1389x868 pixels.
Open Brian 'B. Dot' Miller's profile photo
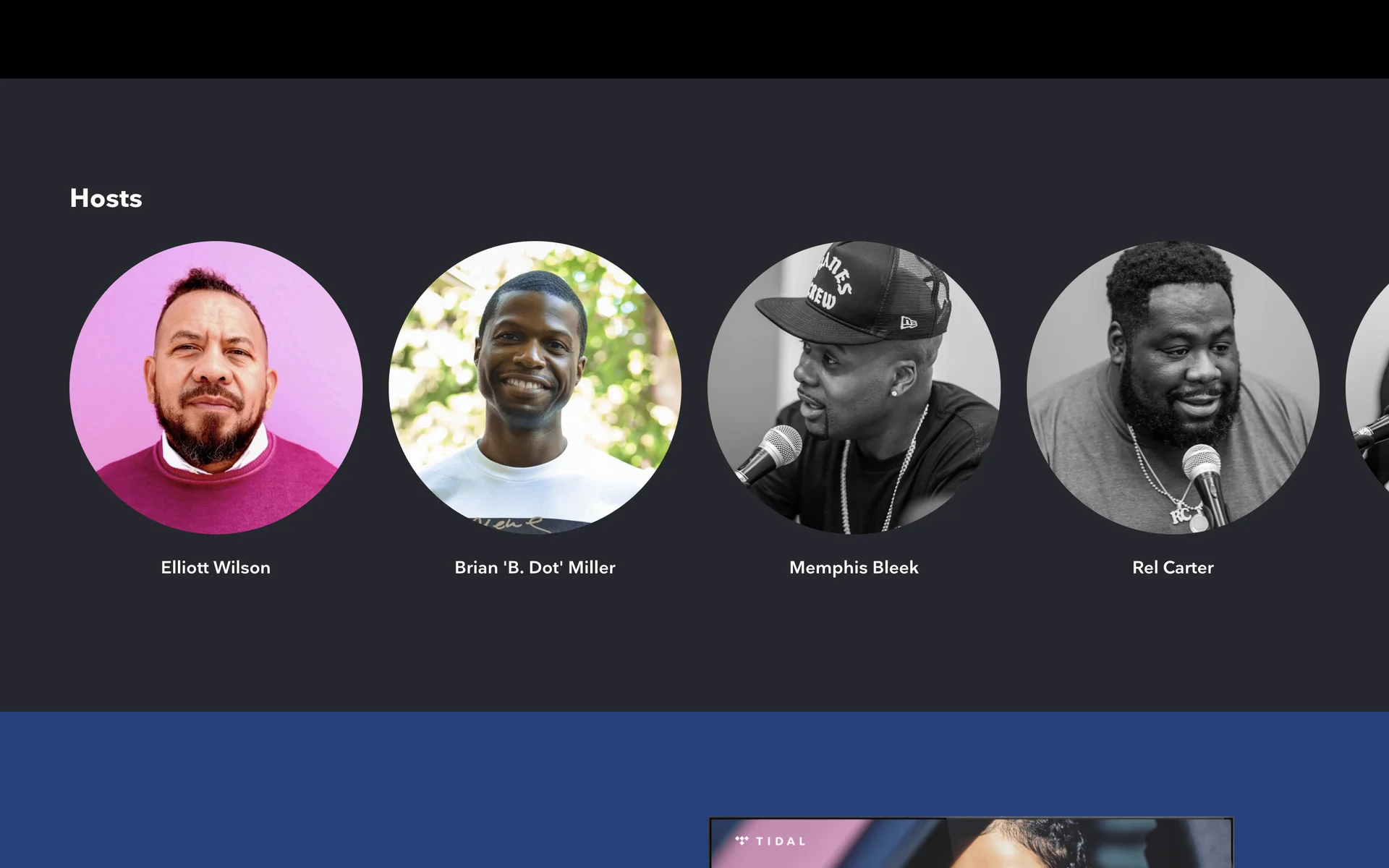(535, 388)
